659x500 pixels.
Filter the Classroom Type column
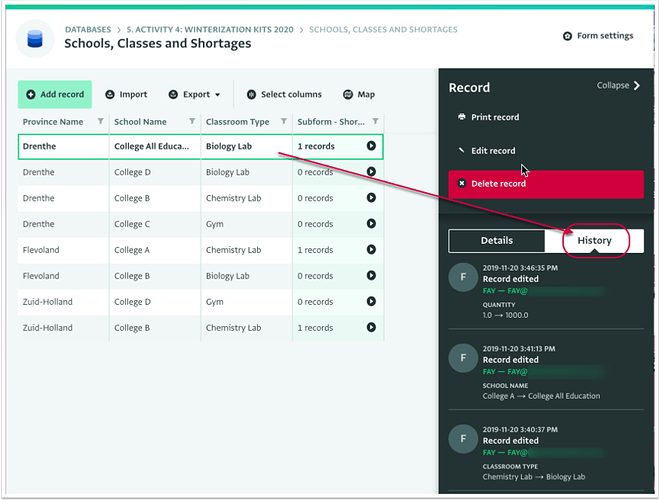[x=283, y=122]
